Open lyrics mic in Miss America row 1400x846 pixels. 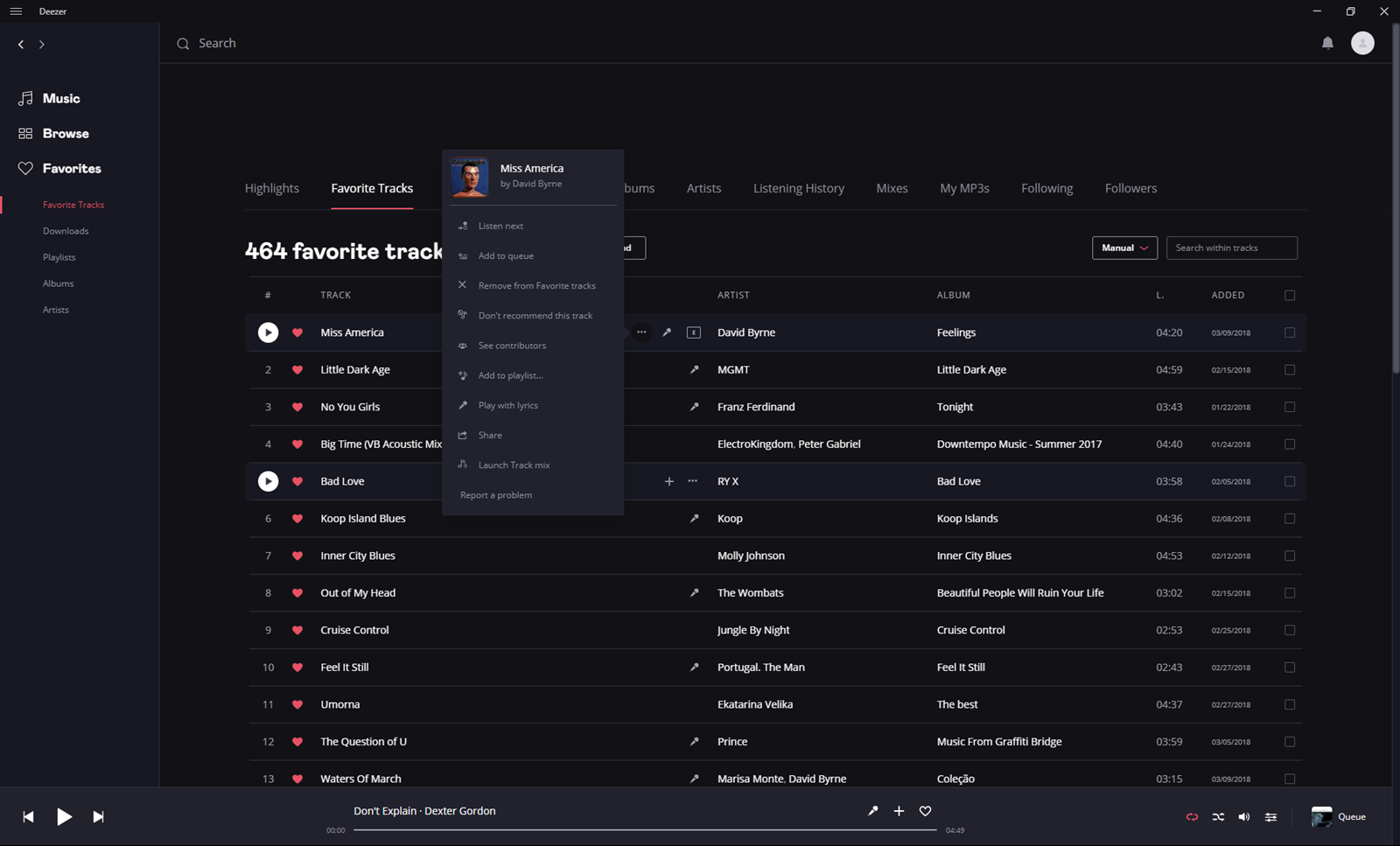click(x=667, y=332)
